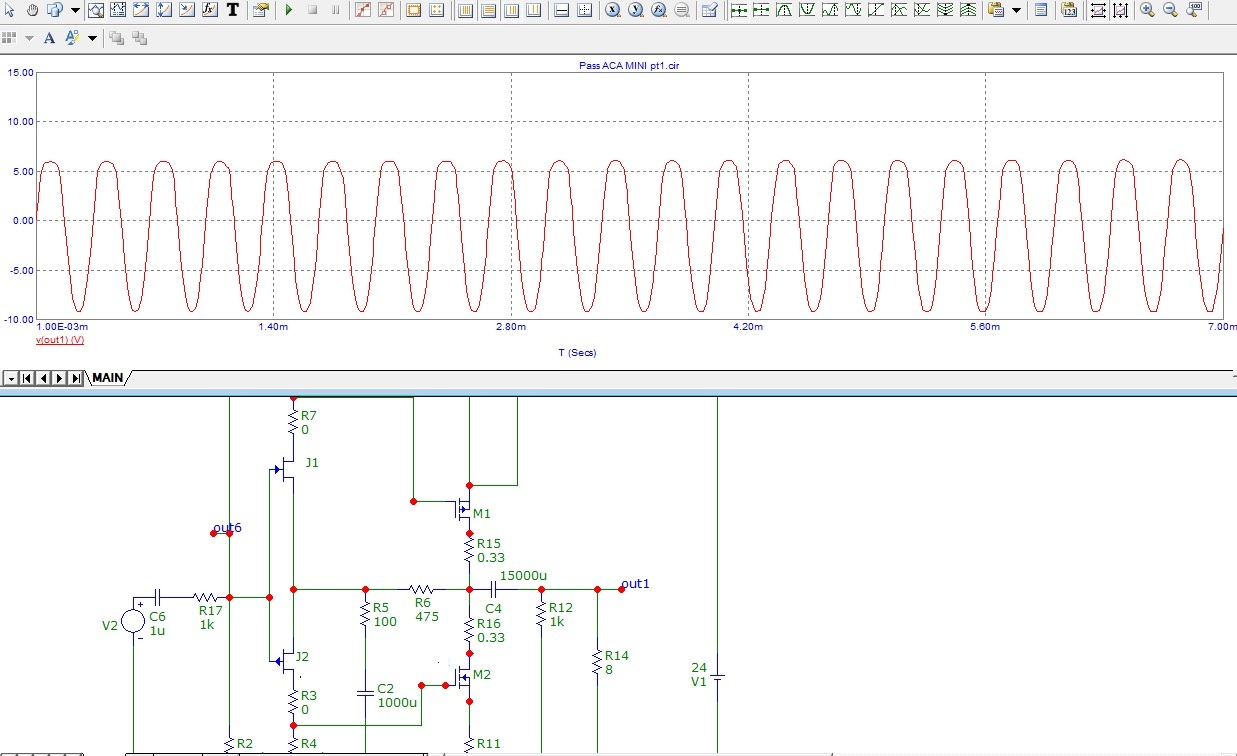Stop the running simulation
This screenshot has width=1237, height=756.
point(312,10)
